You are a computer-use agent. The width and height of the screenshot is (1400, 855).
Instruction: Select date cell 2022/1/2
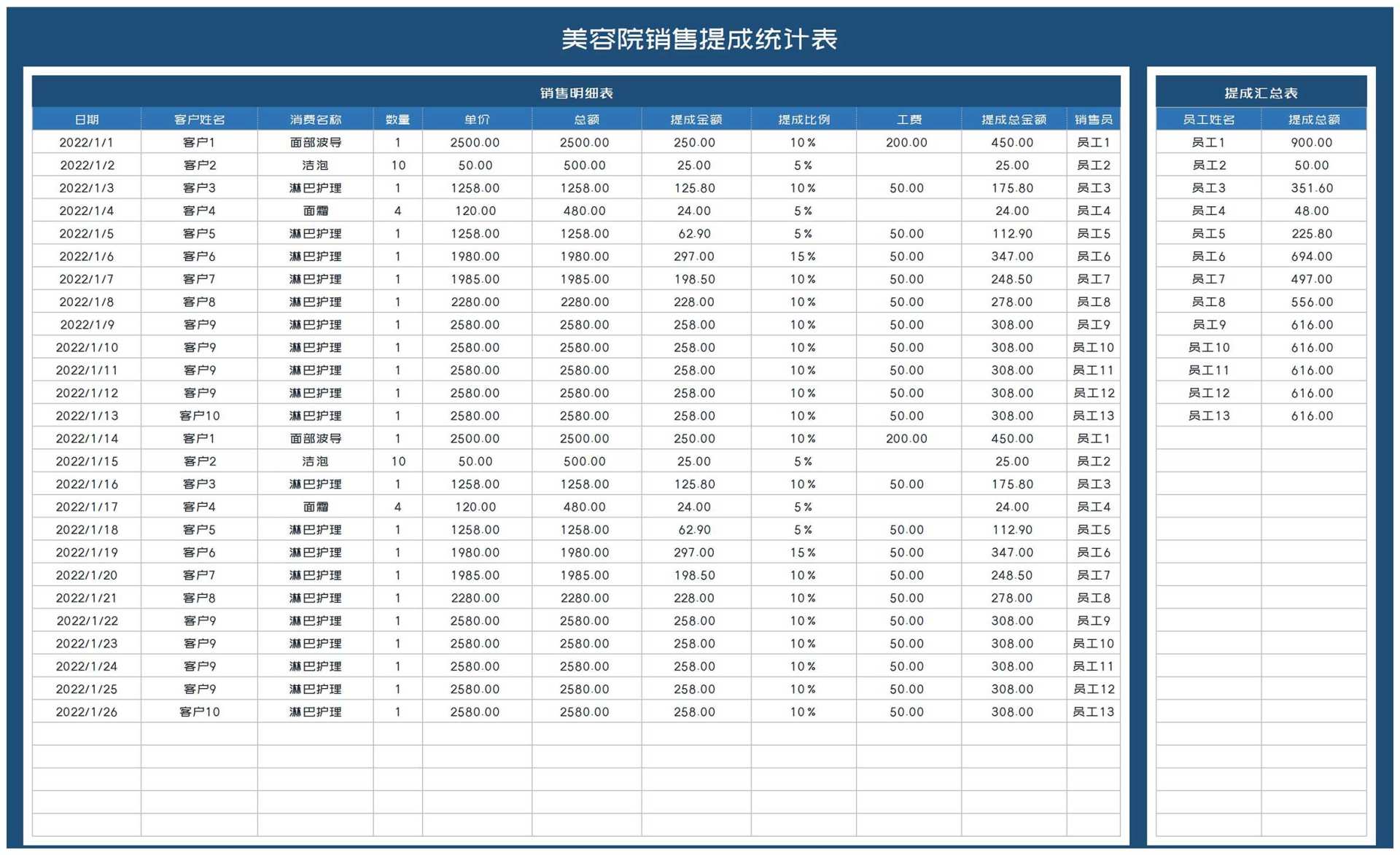(x=87, y=165)
